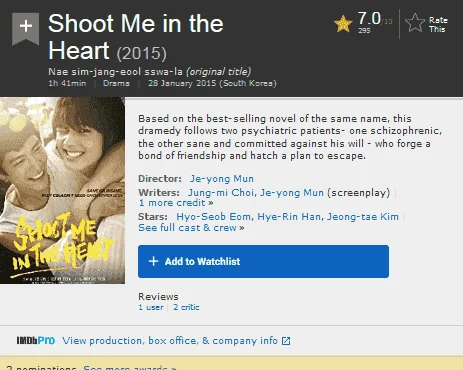Image resolution: width=463 pixels, height=370 pixels.
Task: Open director Je-yong Mun's page
Action: coord(222,179)
